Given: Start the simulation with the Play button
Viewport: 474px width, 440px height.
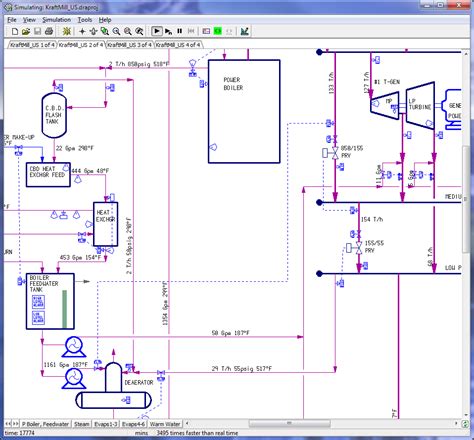Looking at the screenshot, I should [157, 31].
